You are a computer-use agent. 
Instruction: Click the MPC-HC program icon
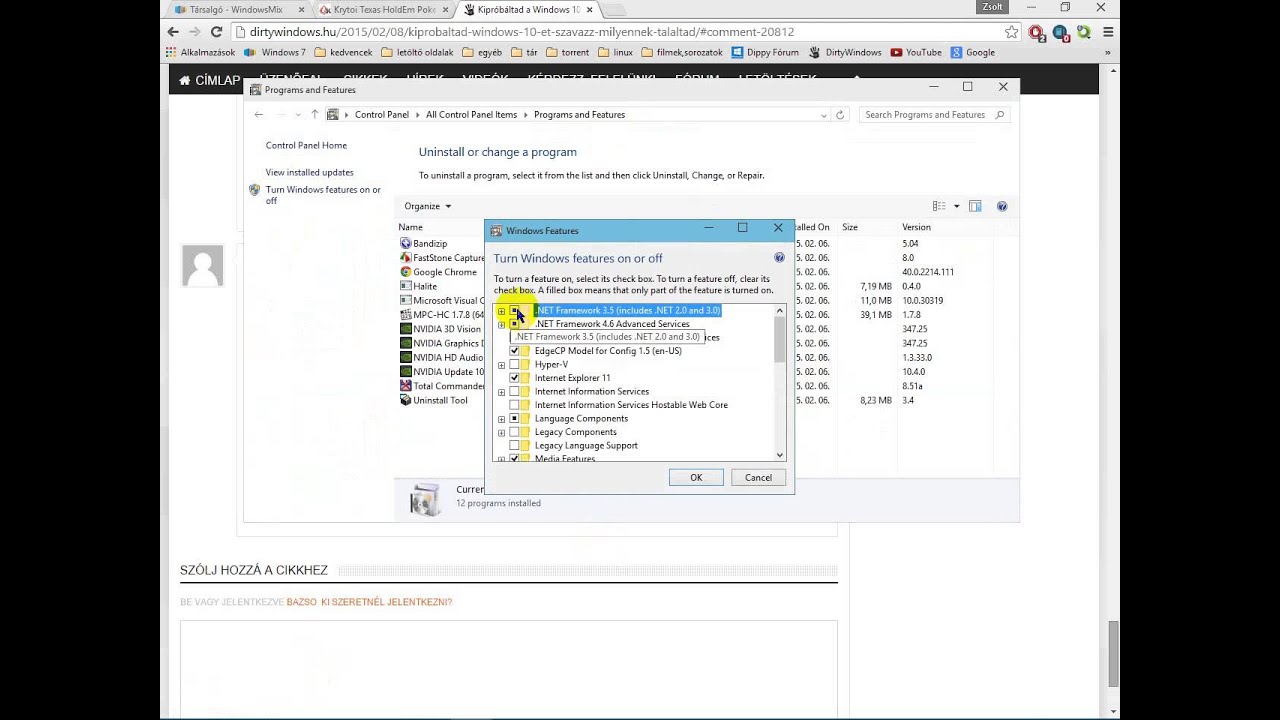pyautogui.click(x=405, y=315)
